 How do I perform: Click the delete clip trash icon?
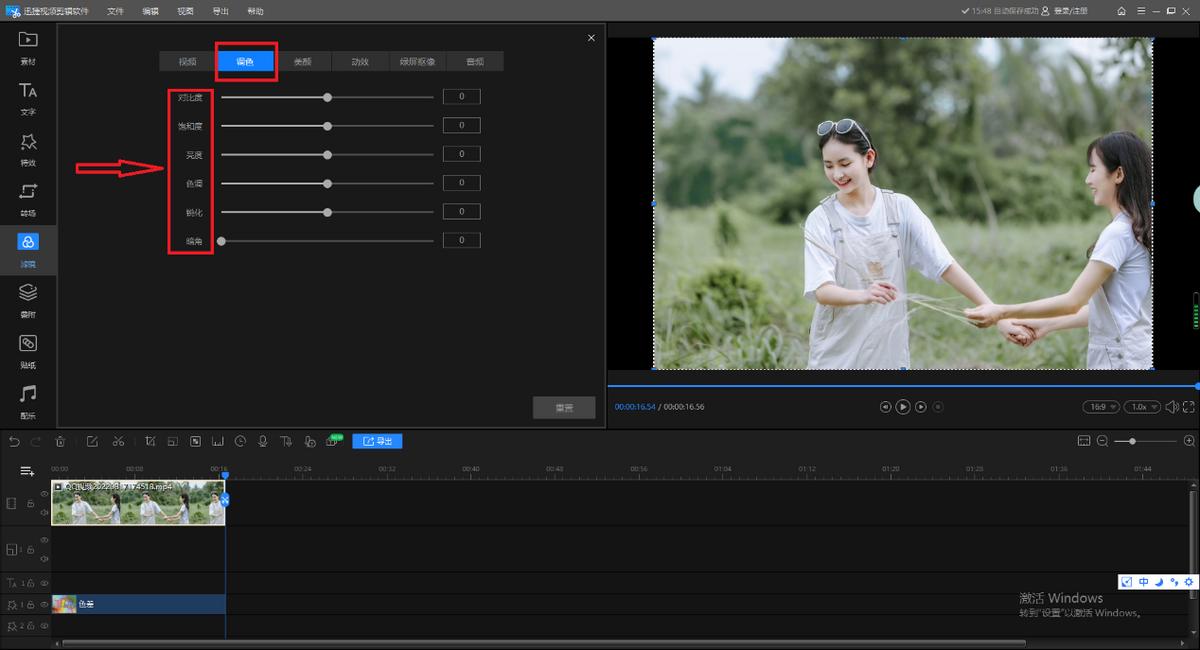pyautogui.click(x=60, y=441)
